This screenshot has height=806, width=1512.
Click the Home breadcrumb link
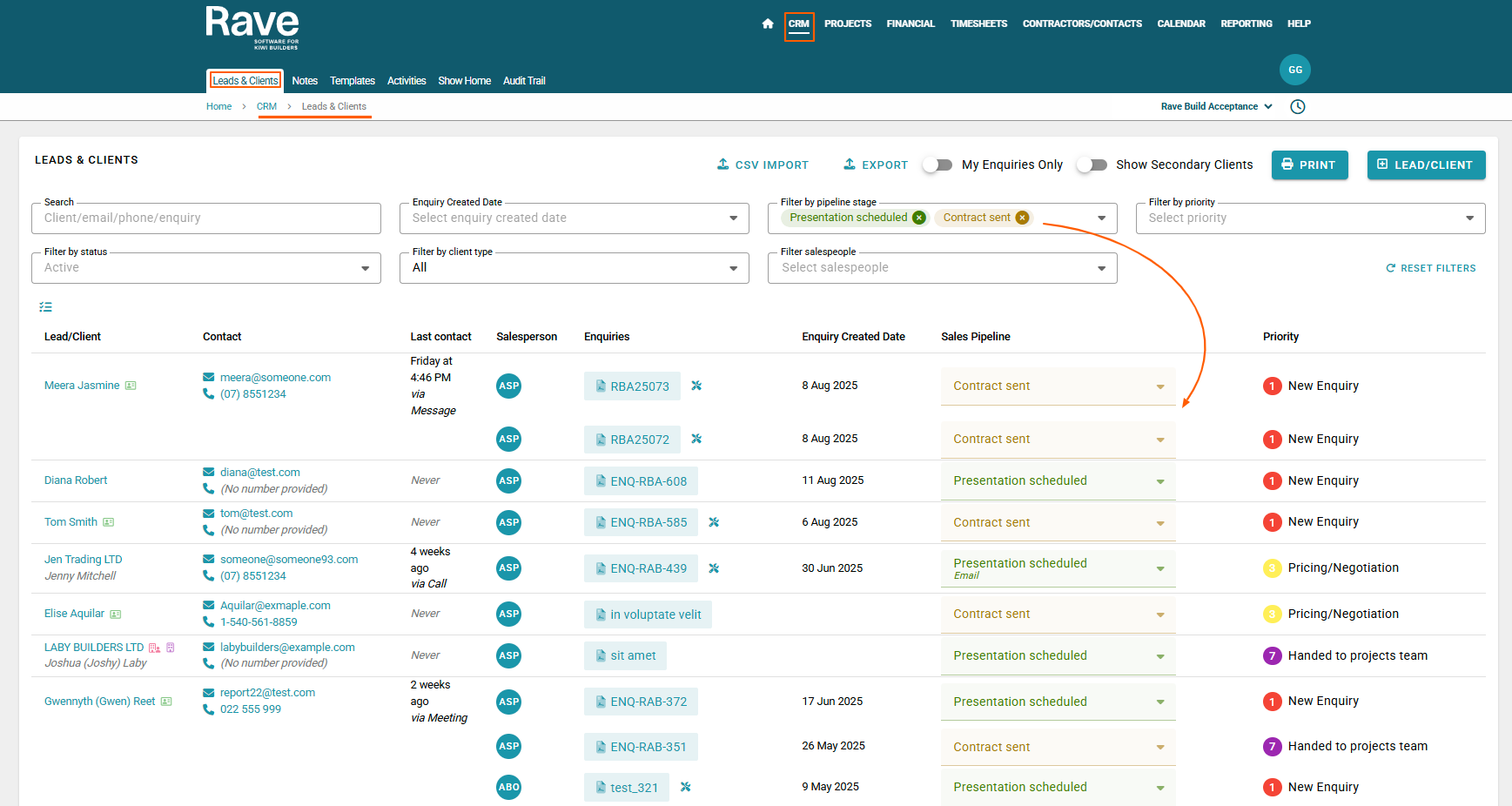click(218, 106)
